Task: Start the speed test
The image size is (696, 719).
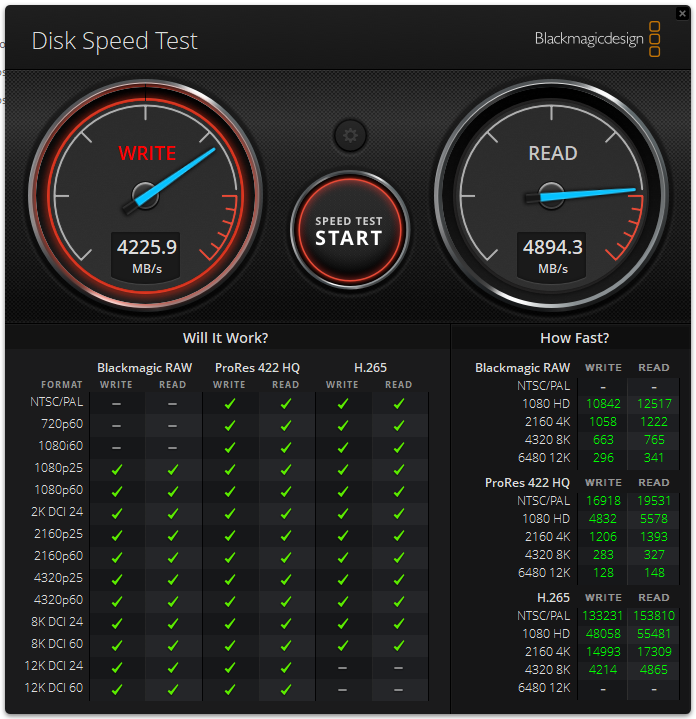Action: point(349,231)
